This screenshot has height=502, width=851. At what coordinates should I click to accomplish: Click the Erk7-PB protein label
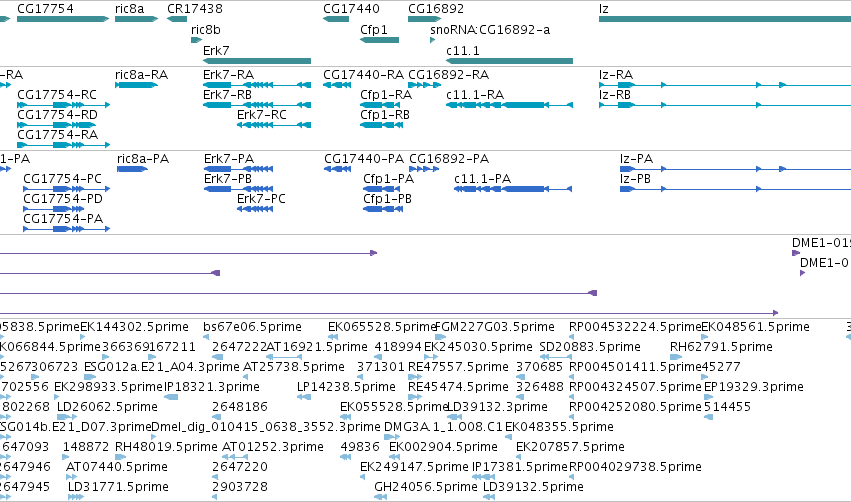[x=228, y=179]
